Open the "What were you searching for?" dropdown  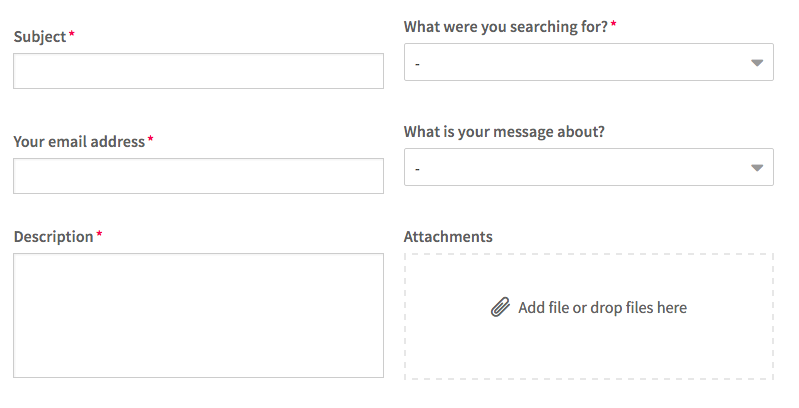tap(589, 62)
